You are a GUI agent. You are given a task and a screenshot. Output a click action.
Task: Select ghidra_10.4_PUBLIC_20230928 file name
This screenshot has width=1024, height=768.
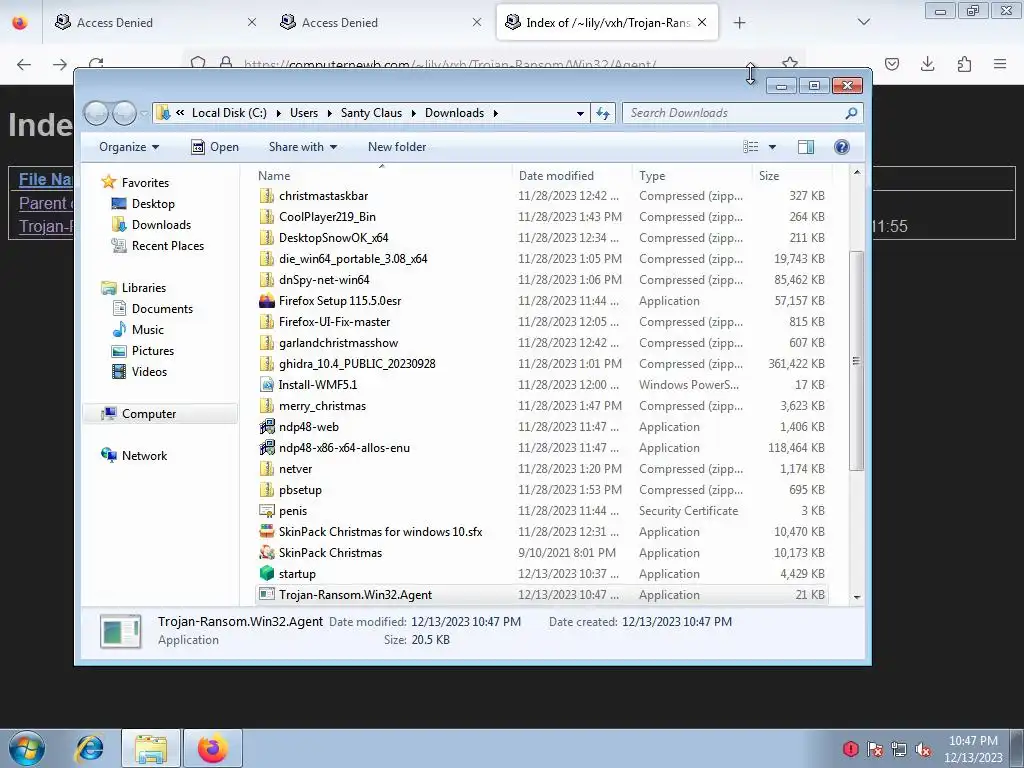pyautogui.click(x=357, y=364)
